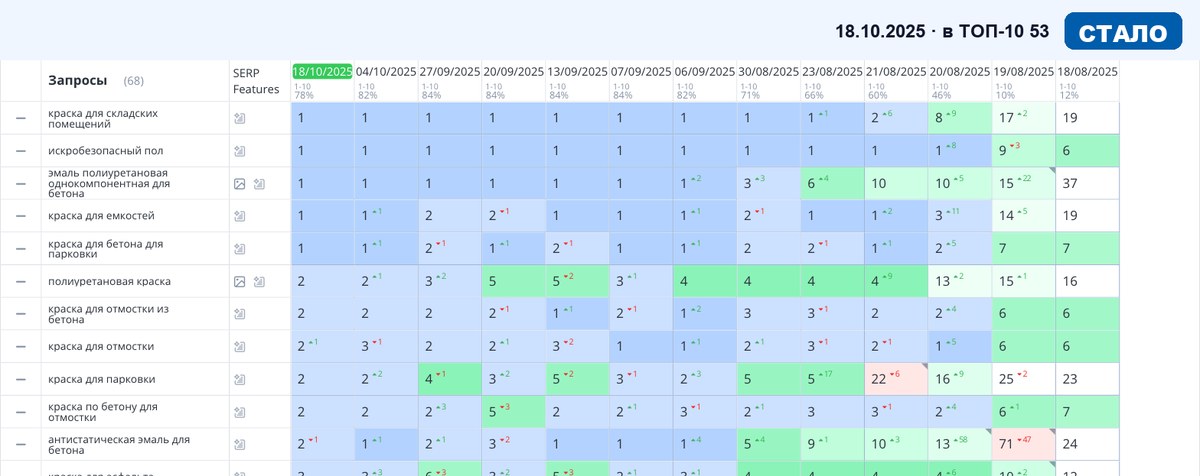Click SERP icon for краска для парковки
Image resolution: width=1200 pixels, height=476 pixels.
click(239, 380)
